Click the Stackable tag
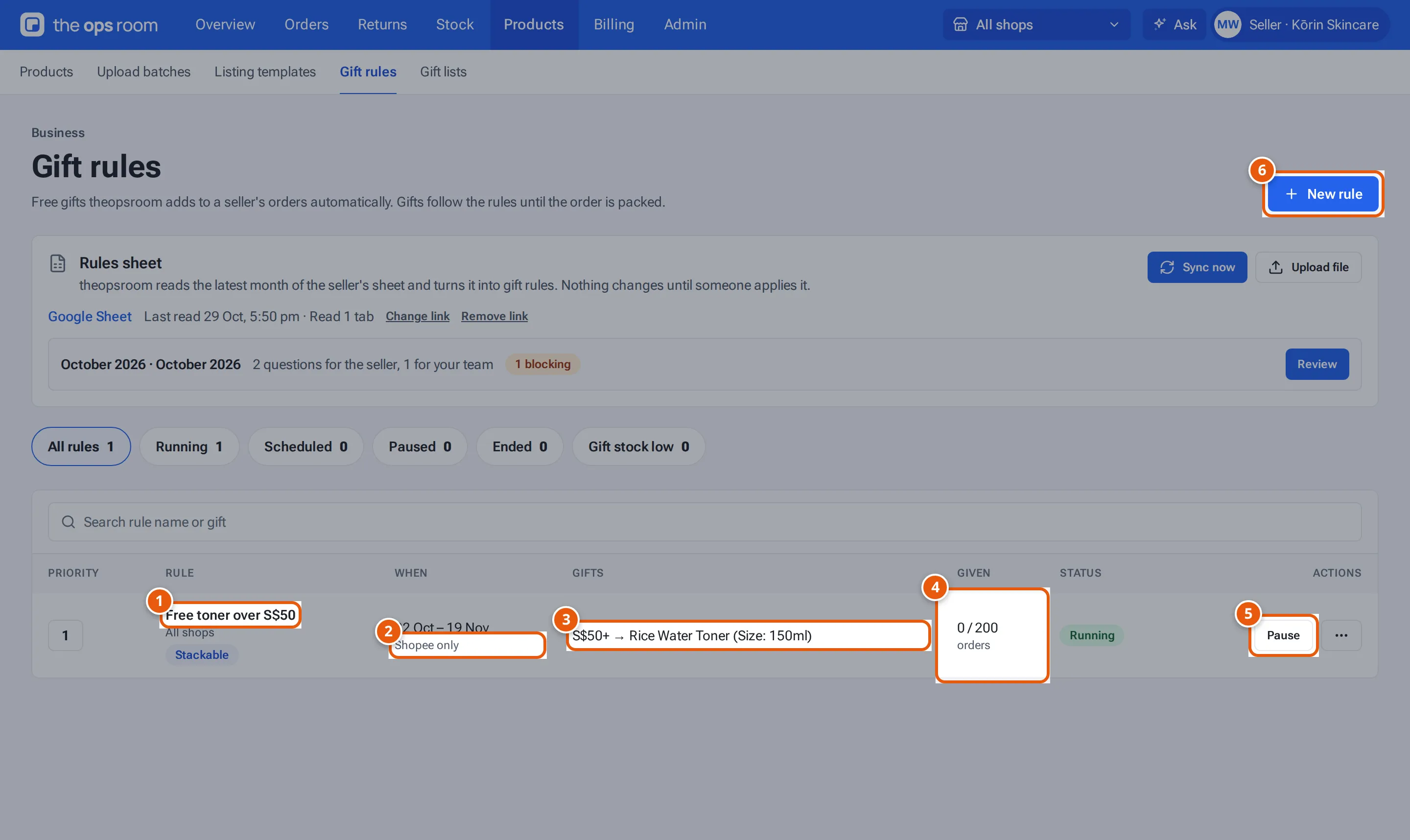This screenshot has width=1410, height=840. [202, 654]
